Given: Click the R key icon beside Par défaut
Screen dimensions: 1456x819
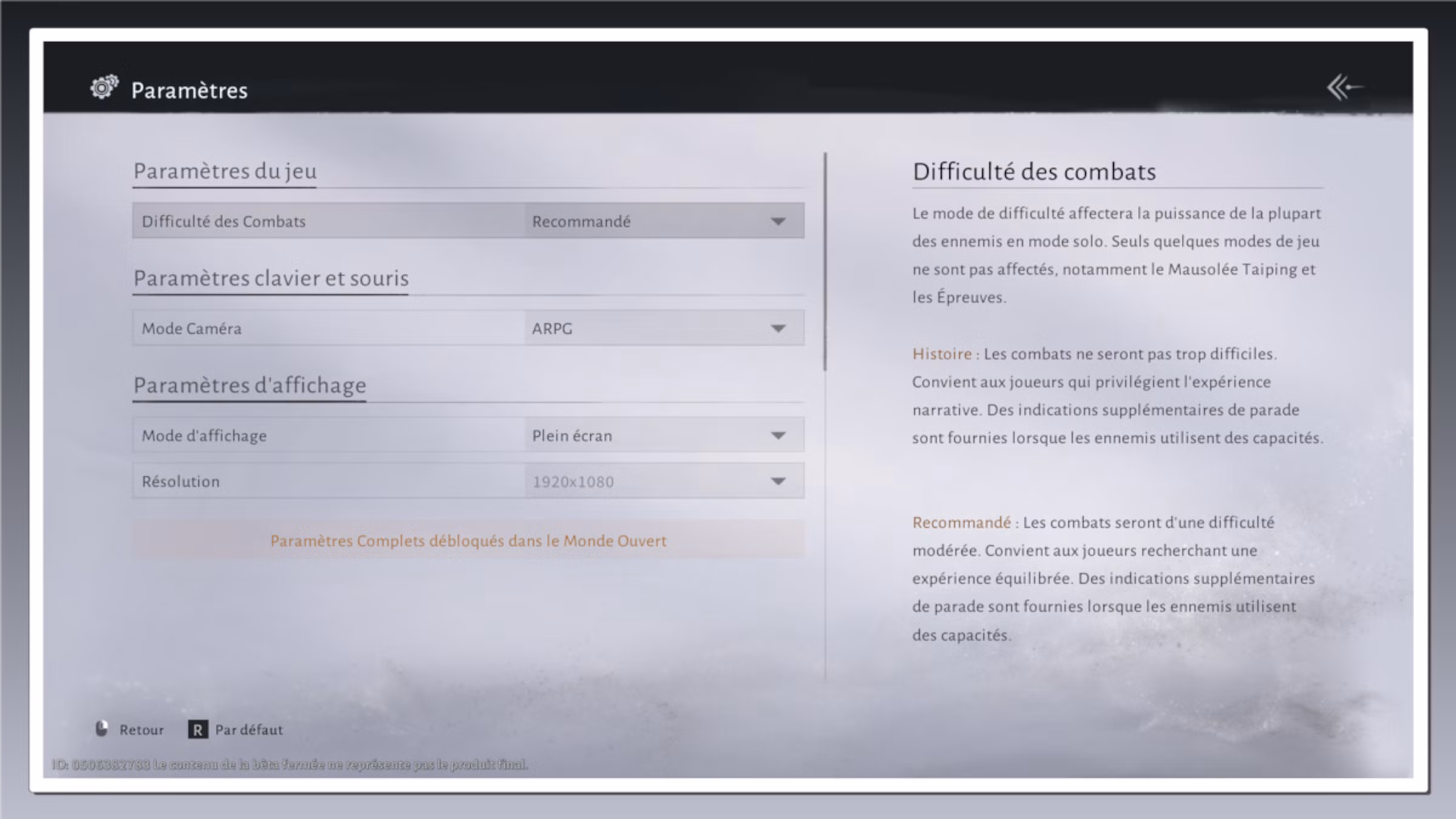Looking at the screenshot, I should pyautogui.click(x=197, y=730).
